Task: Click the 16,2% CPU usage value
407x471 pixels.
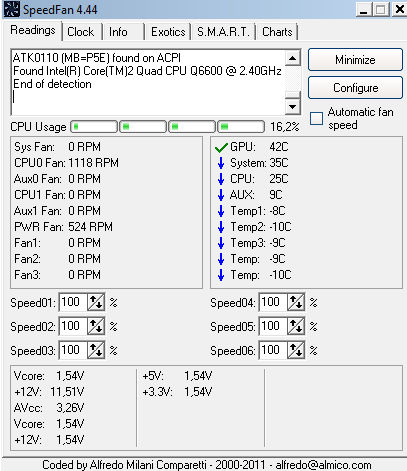Action: 285,127
